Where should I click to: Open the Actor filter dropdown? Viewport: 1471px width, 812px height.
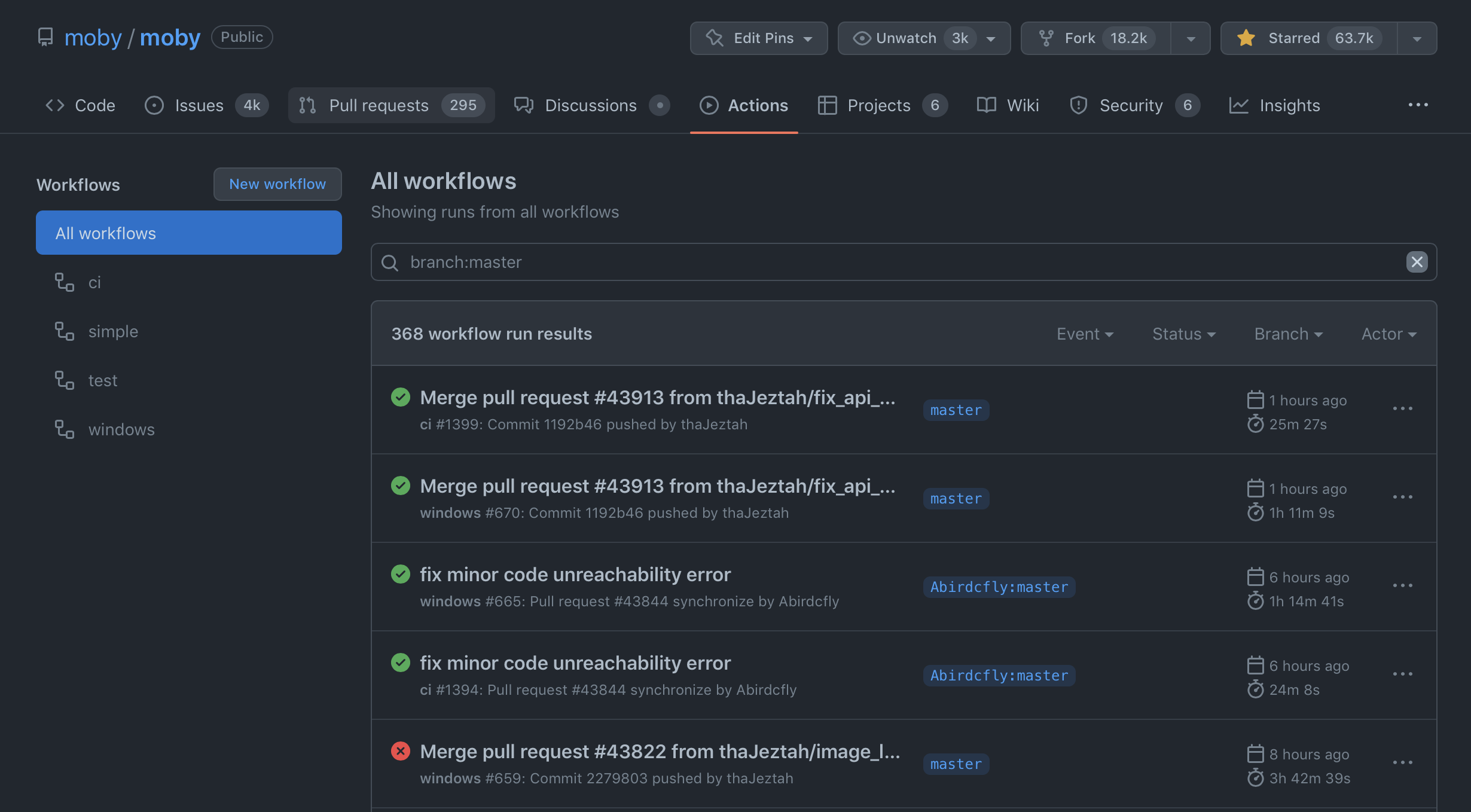[1388, 334]
